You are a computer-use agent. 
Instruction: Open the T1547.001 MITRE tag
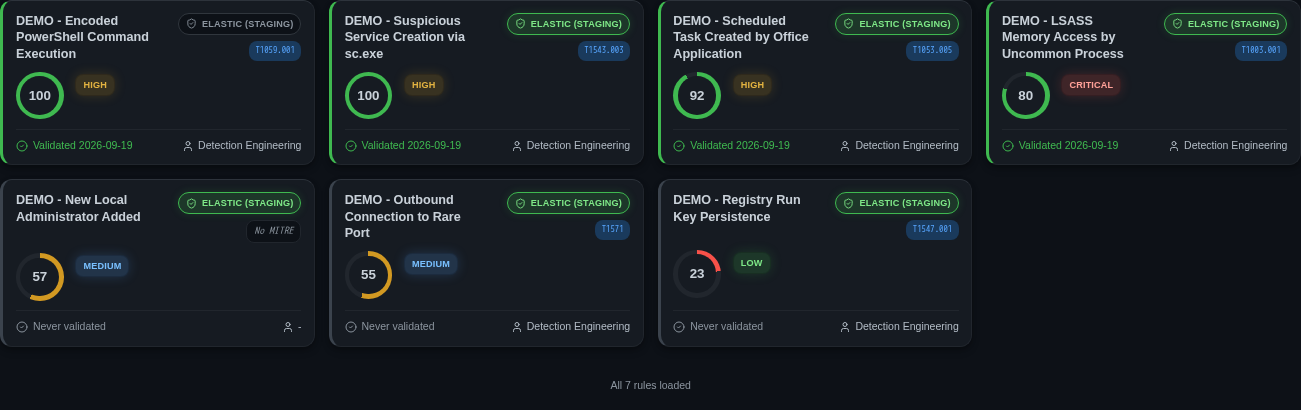(932, 230)
